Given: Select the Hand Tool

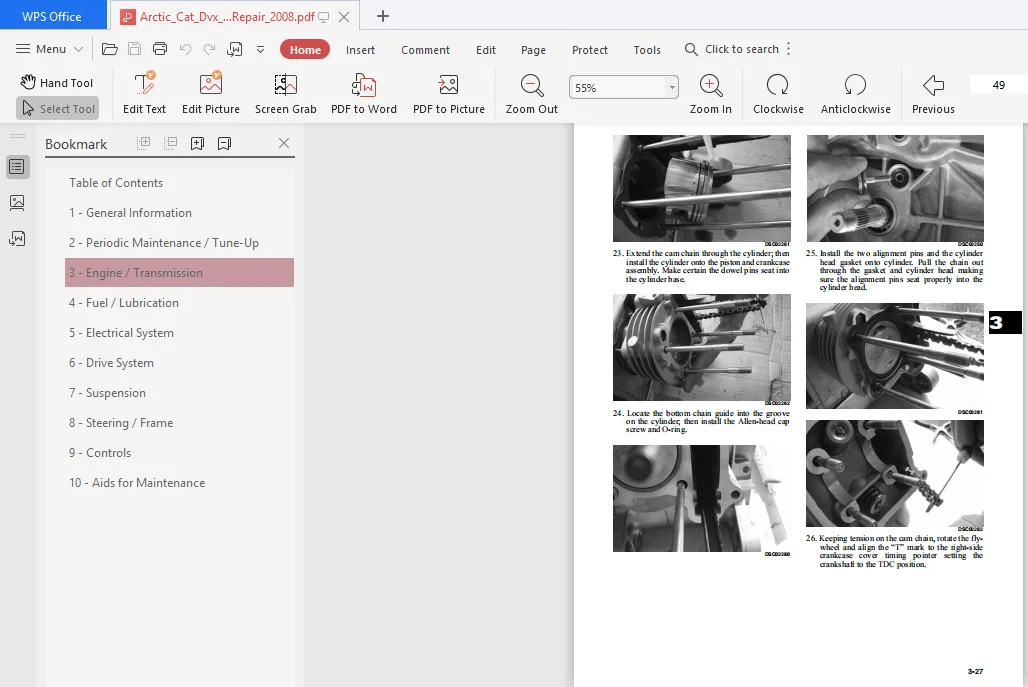Looking at the screenshot, I should tap(57, 83).
